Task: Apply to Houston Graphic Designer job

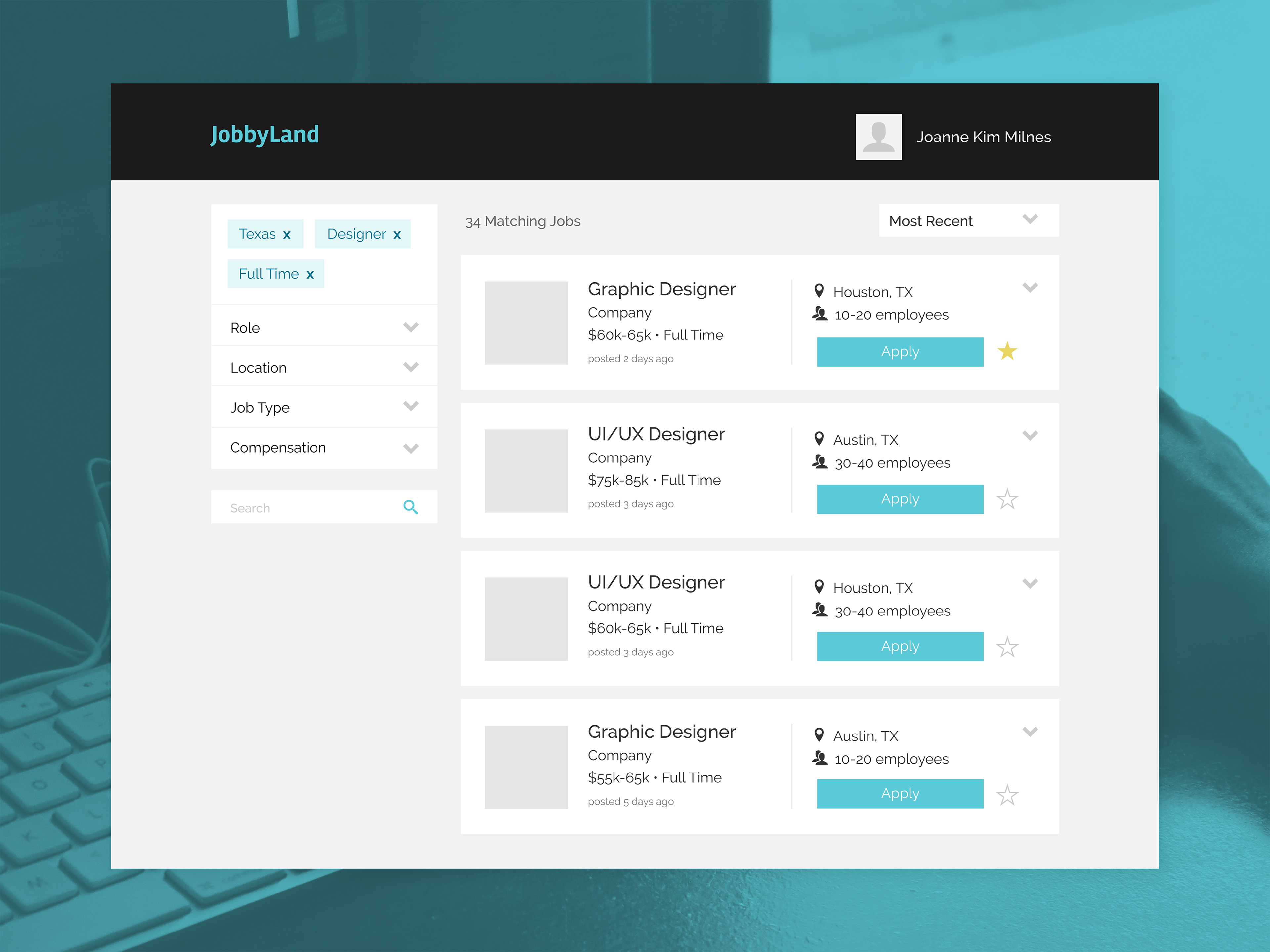Action: [x=900, y=352]
